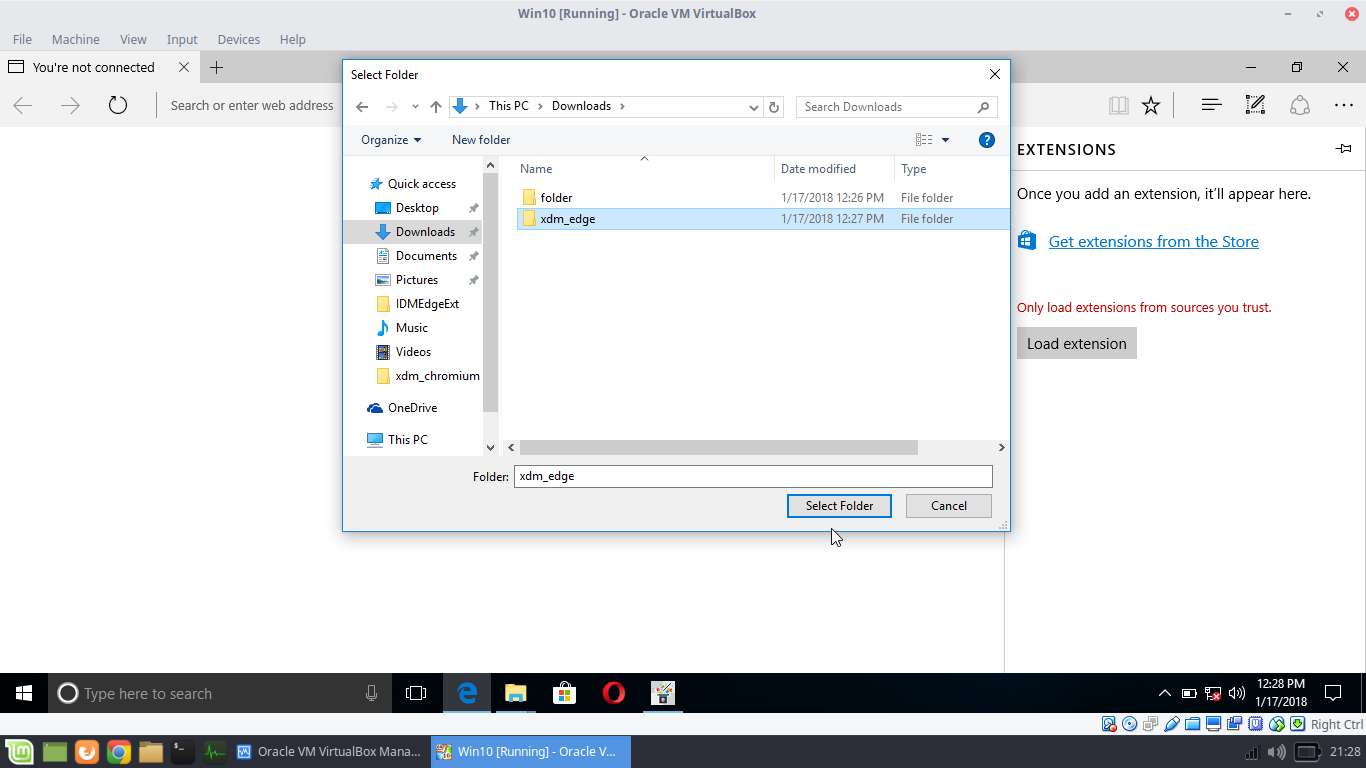Select the "folder" item in file list
1366x768 pixels.
556,198
